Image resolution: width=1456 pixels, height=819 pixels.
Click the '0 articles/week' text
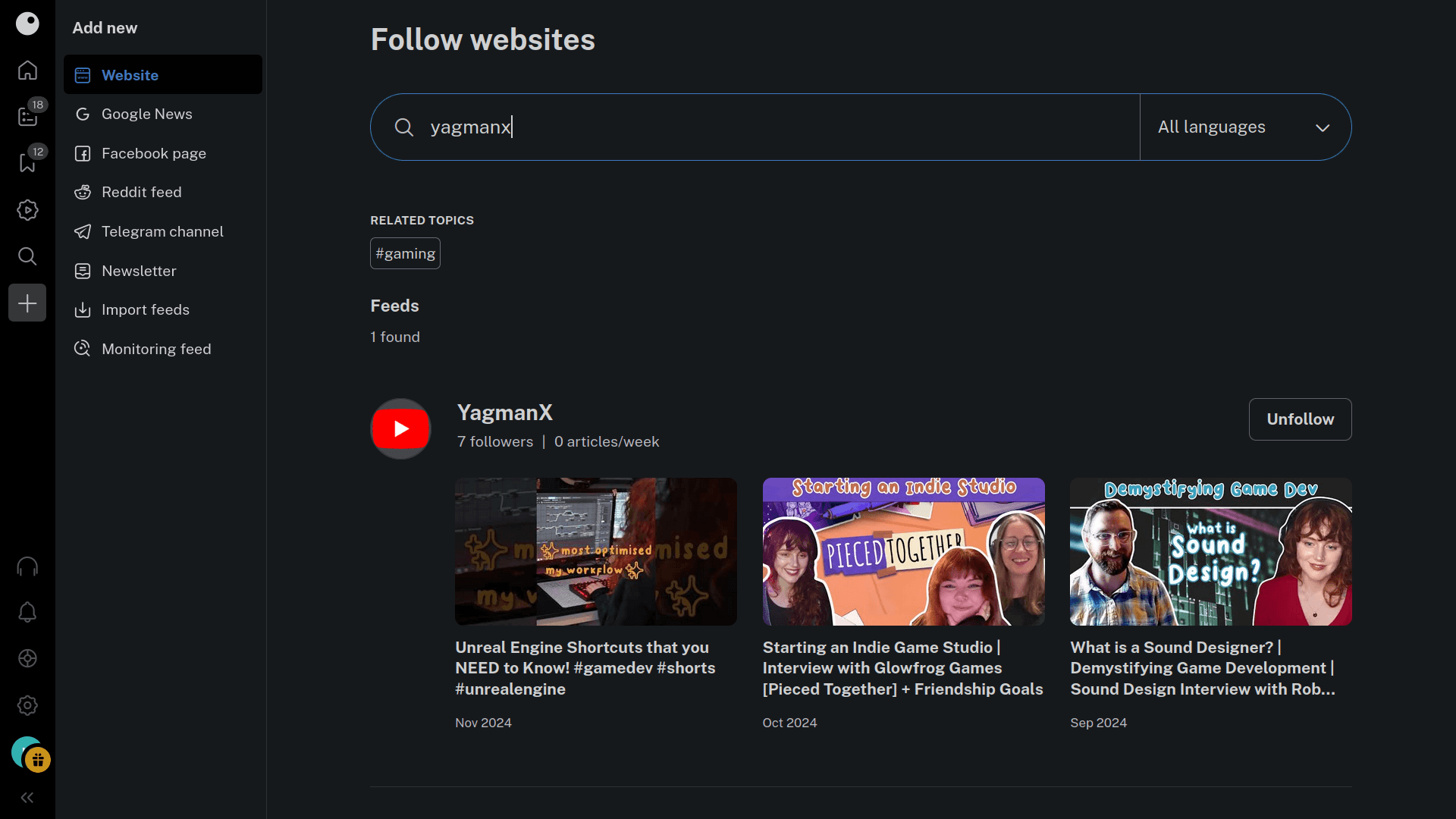607,441
